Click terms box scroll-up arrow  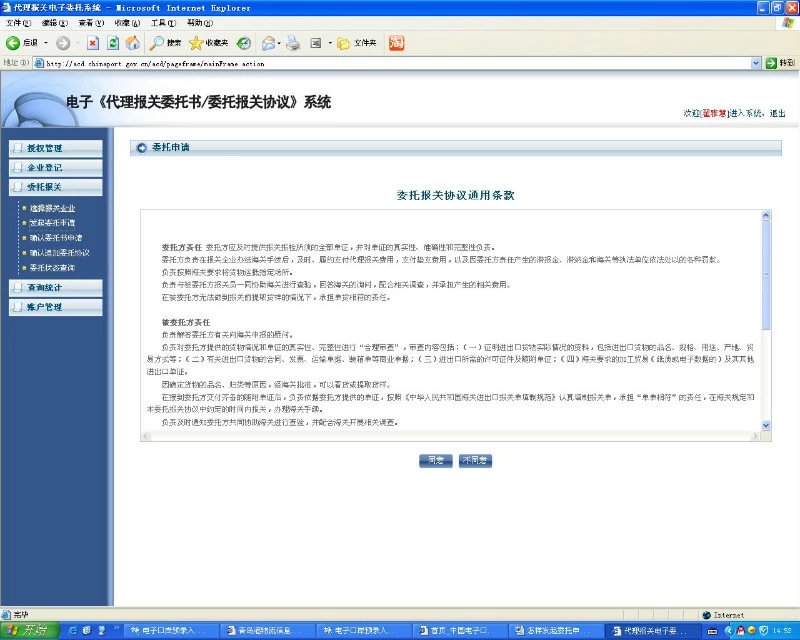tap(766, 215)
